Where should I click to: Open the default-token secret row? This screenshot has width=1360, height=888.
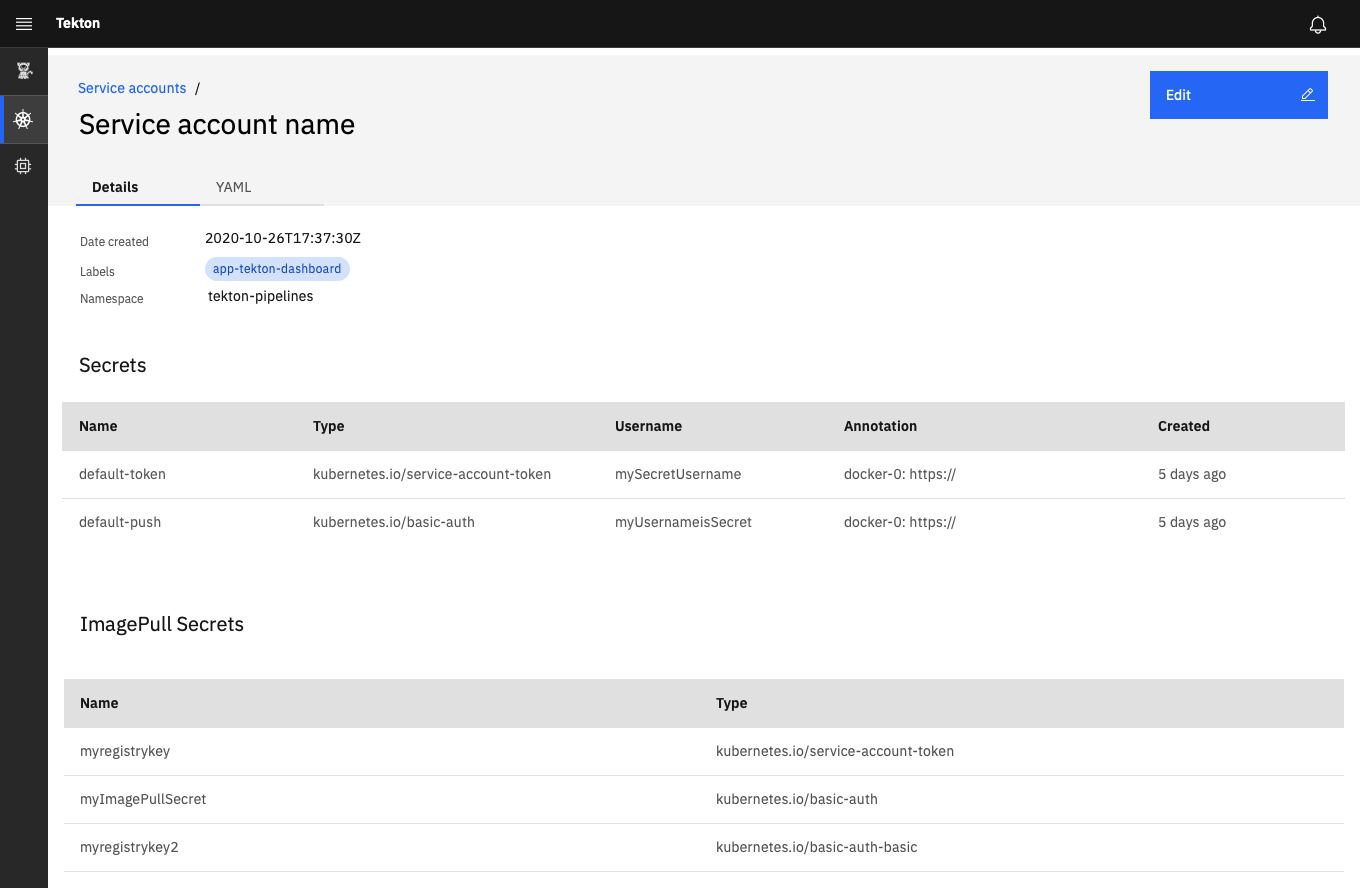(x=122, y=474)
